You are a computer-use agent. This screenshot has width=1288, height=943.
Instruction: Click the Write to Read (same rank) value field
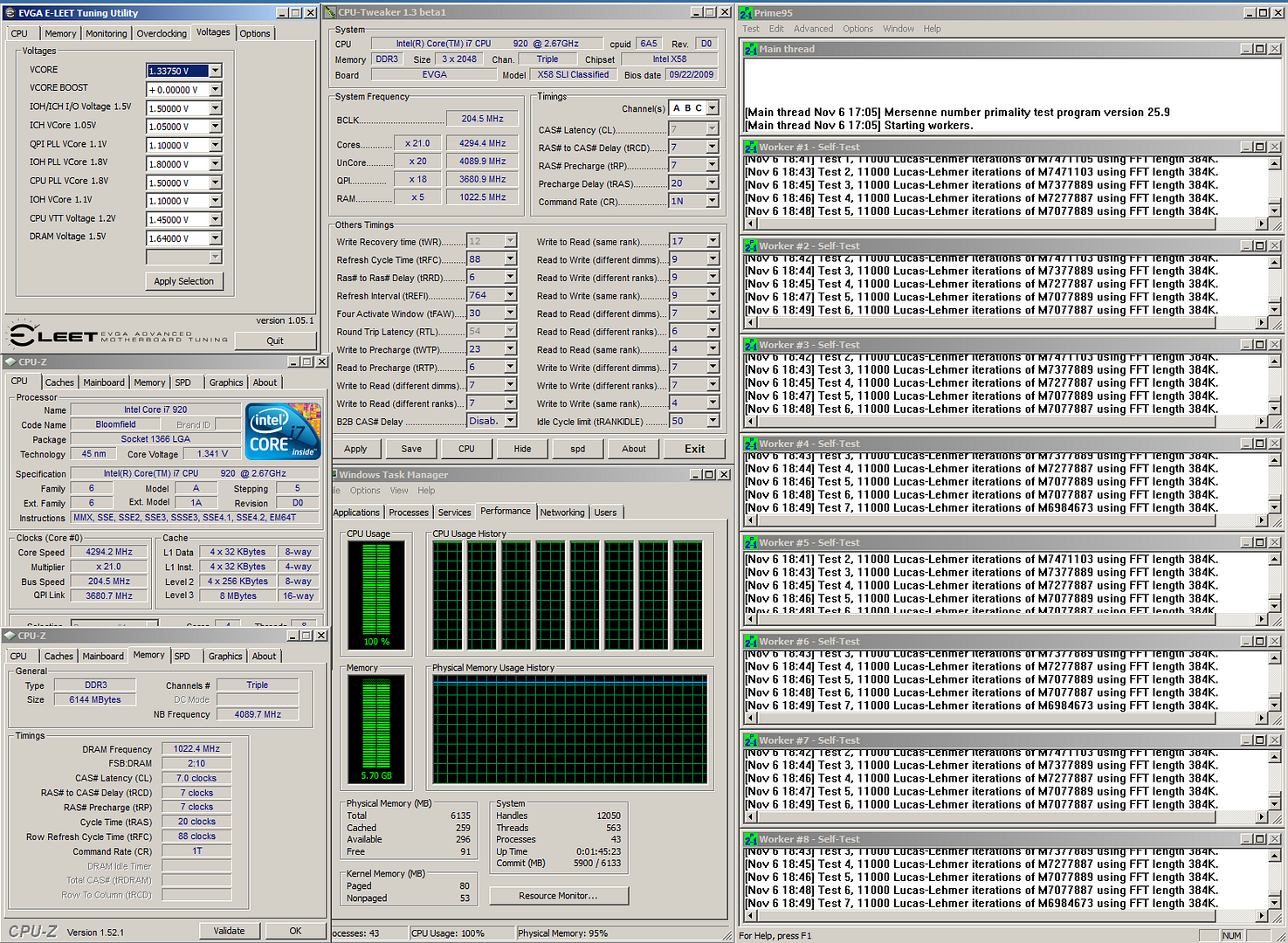pyautogui.click(x=687, y=241)
